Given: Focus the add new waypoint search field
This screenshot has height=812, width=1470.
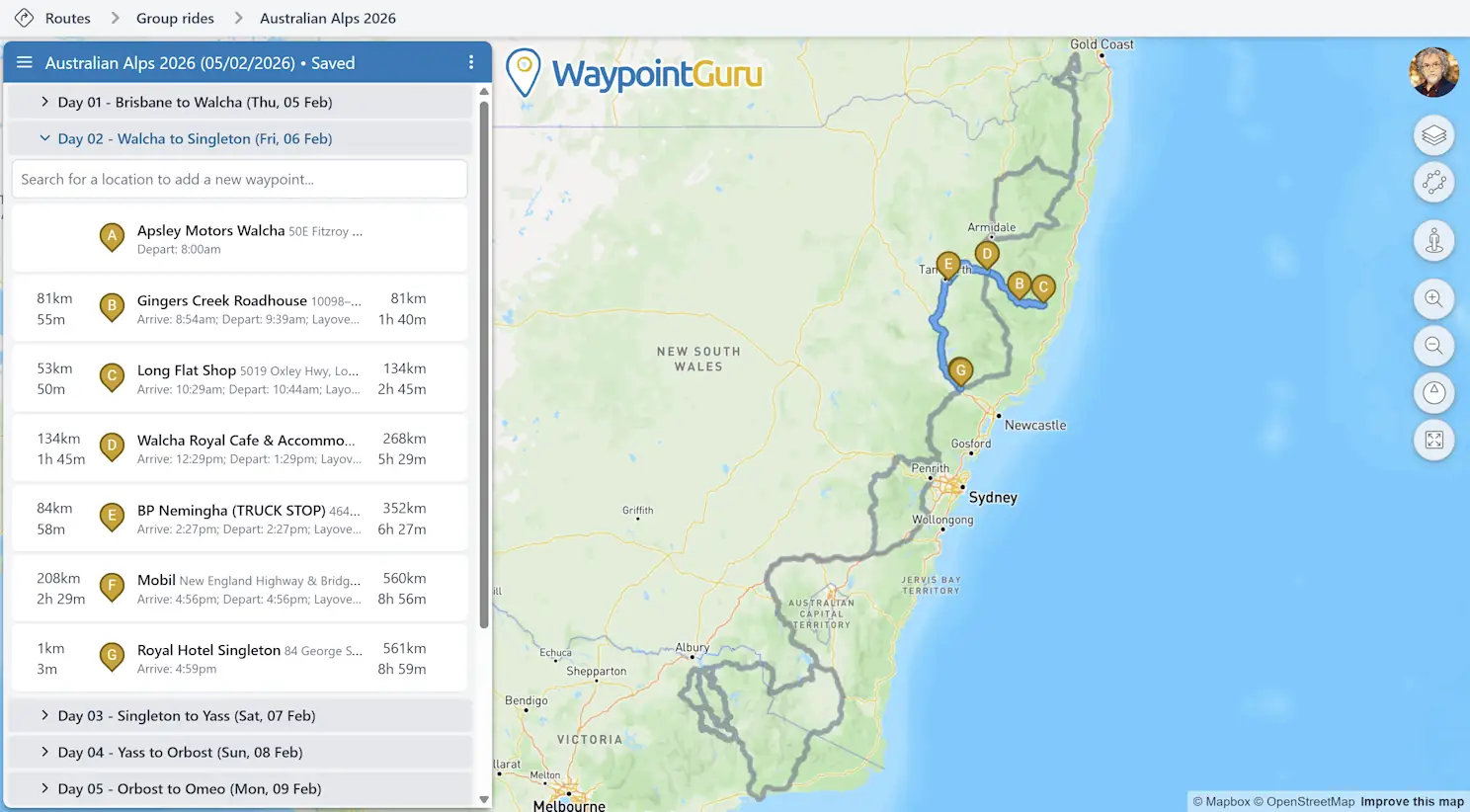Looking at the screenshot, I should click(x=239, y=179).
